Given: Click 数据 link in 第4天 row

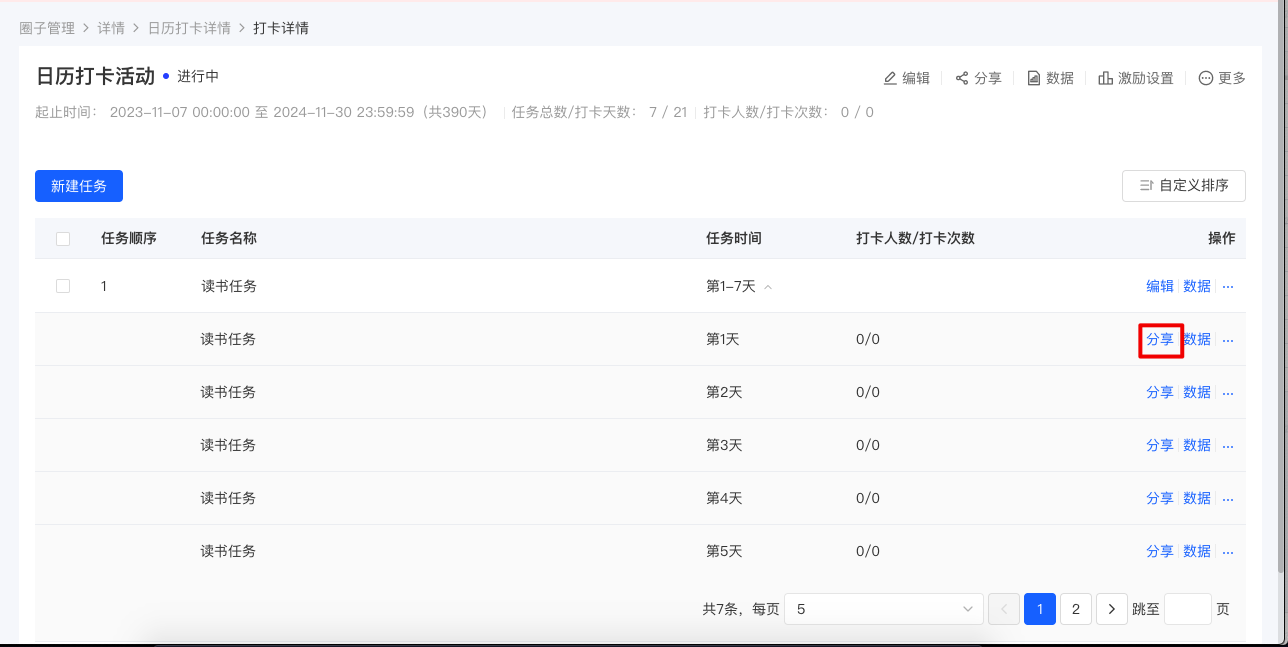Looking at the screenshot, I should (1197, 499).
